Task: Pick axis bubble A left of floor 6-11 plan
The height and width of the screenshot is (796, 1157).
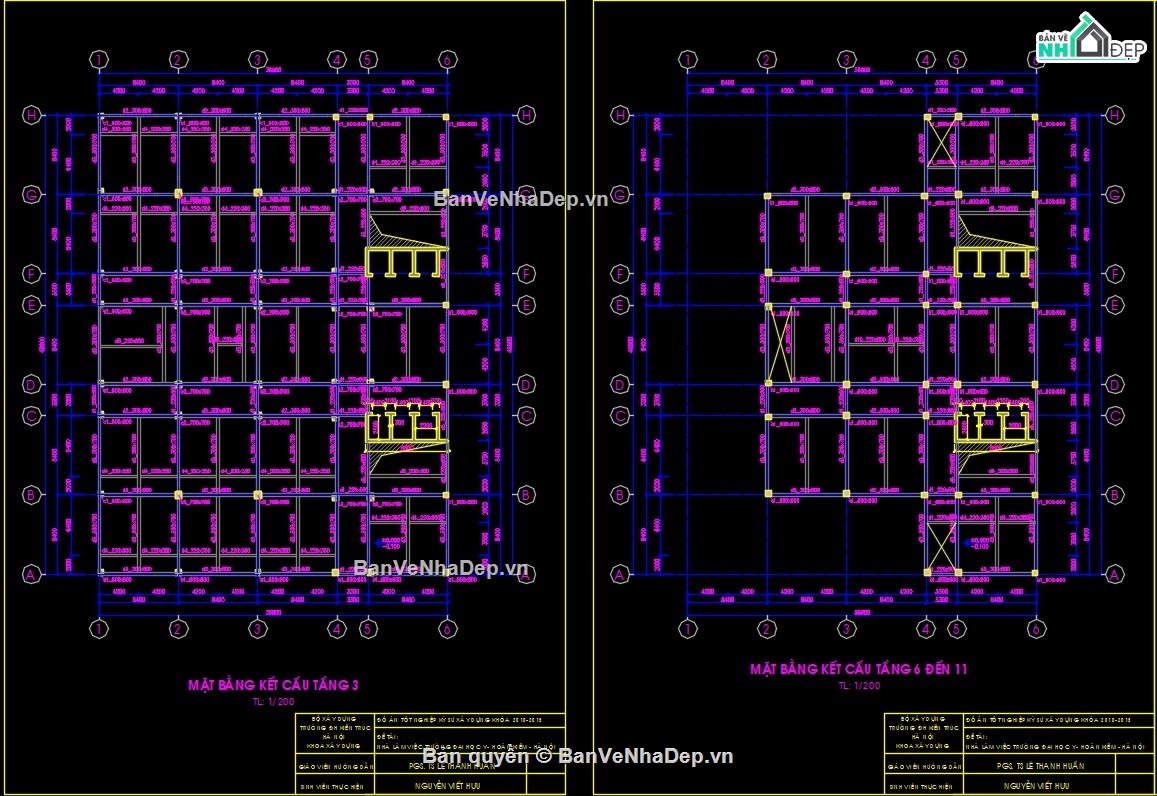Action: point(619,574)
